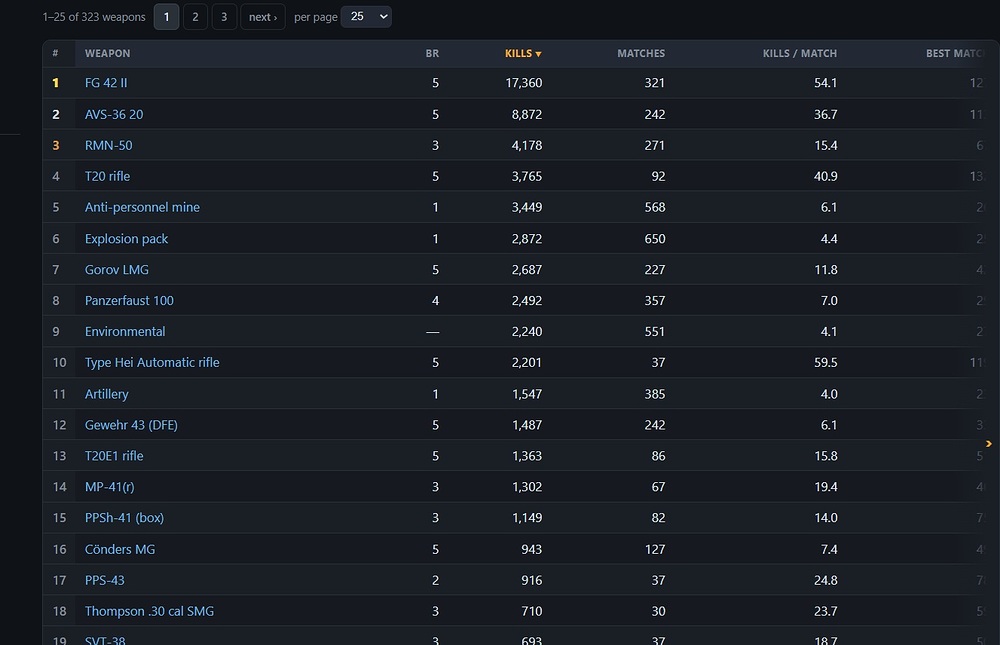
Task: Click the 'next ›' pagination button
Action: tap(263, 17)
